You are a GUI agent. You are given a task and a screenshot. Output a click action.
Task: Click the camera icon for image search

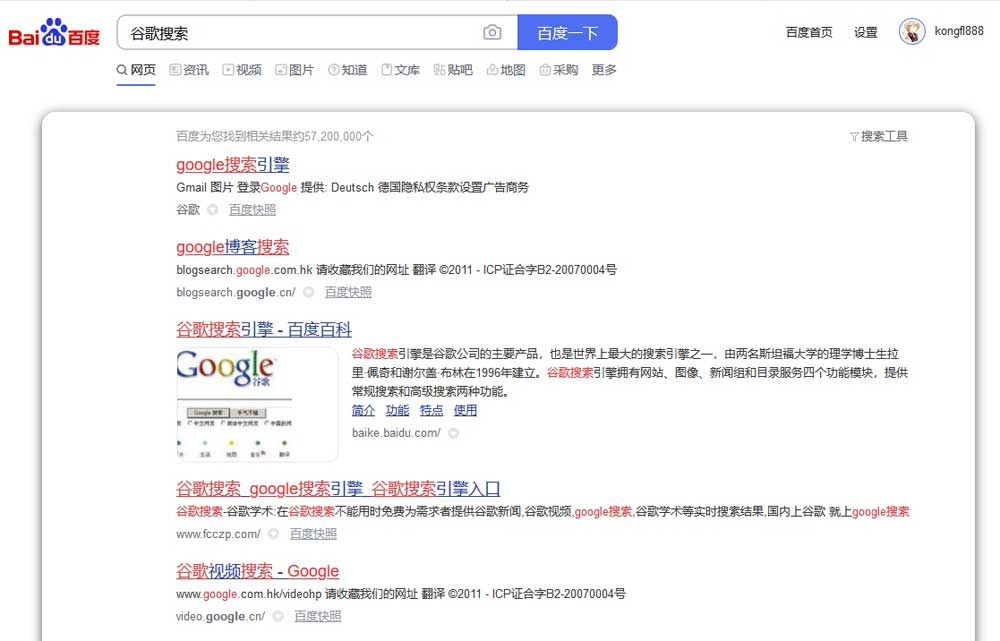(x=491, y=32)
